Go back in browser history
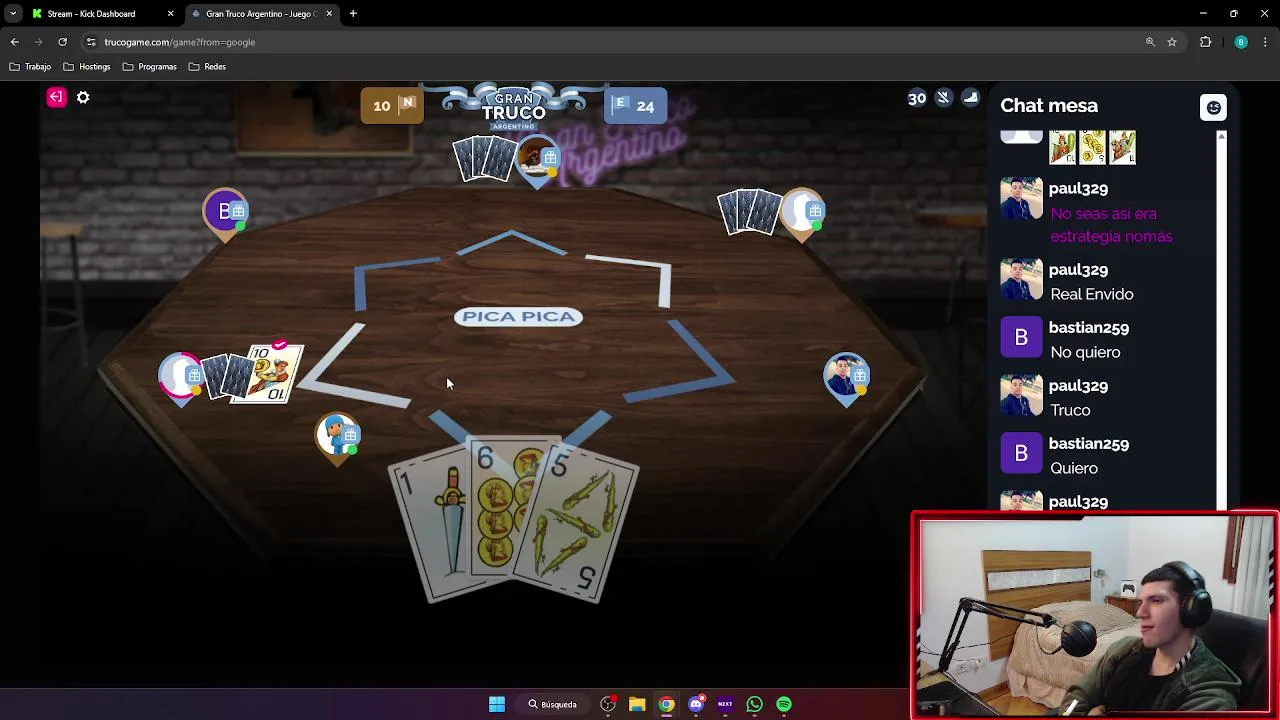1280x720 pixels. [x=14, y=42]
